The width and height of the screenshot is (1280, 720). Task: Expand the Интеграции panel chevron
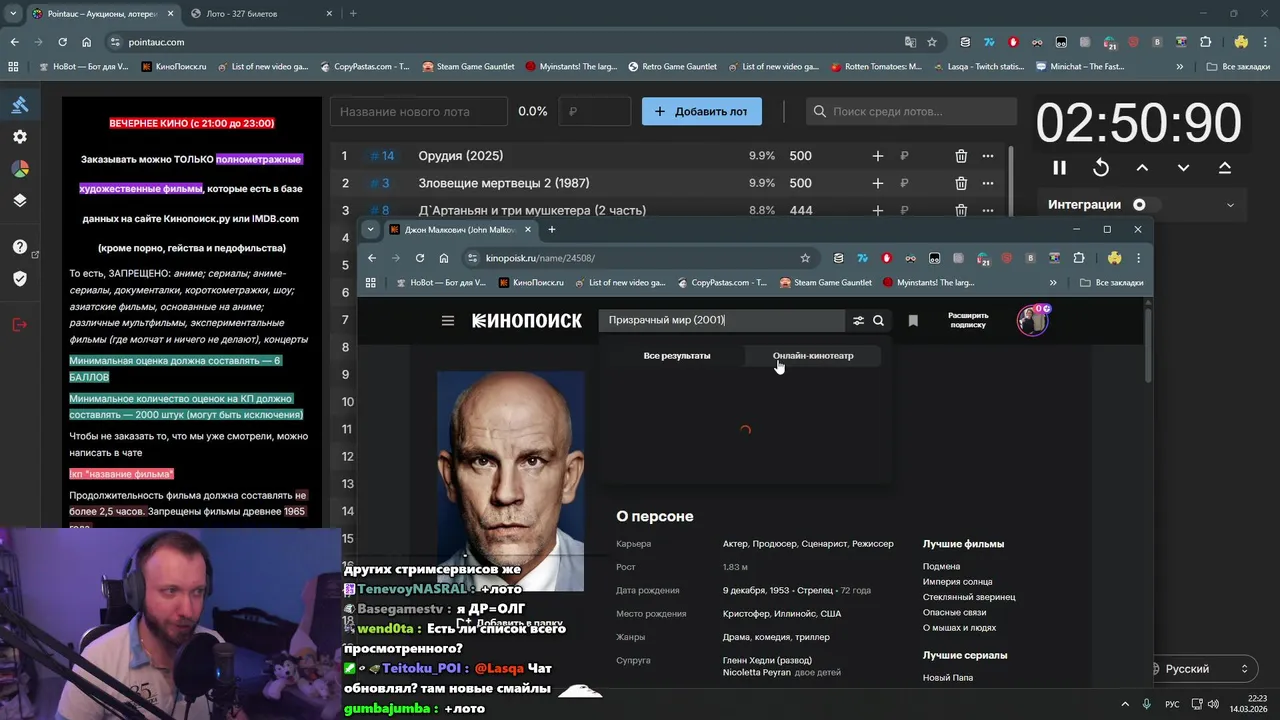coord(1230,205)
